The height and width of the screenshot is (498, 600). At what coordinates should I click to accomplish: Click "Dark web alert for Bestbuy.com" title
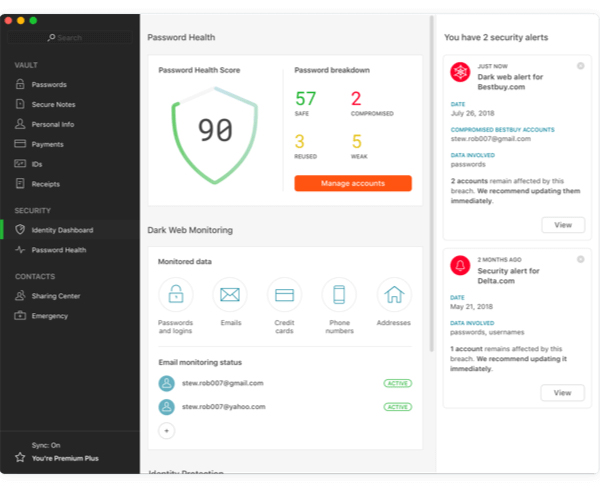510,82
